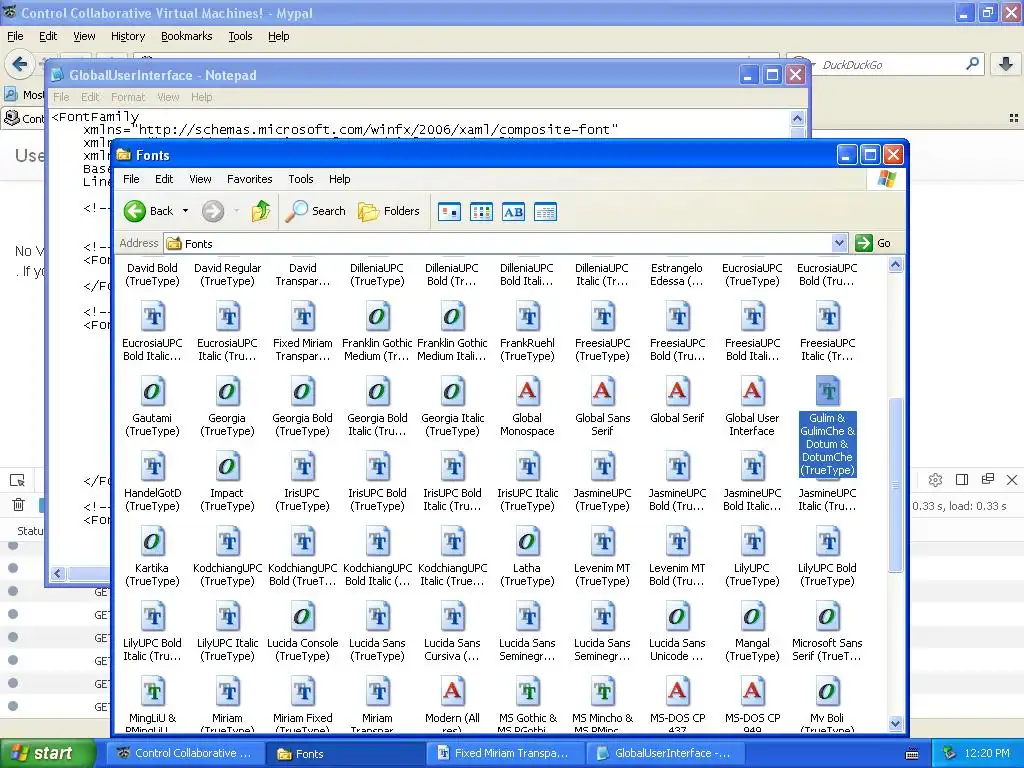Screen dimensions: 1024x768
Task: Click the devtools element picker icon
Action: (18, 480)
